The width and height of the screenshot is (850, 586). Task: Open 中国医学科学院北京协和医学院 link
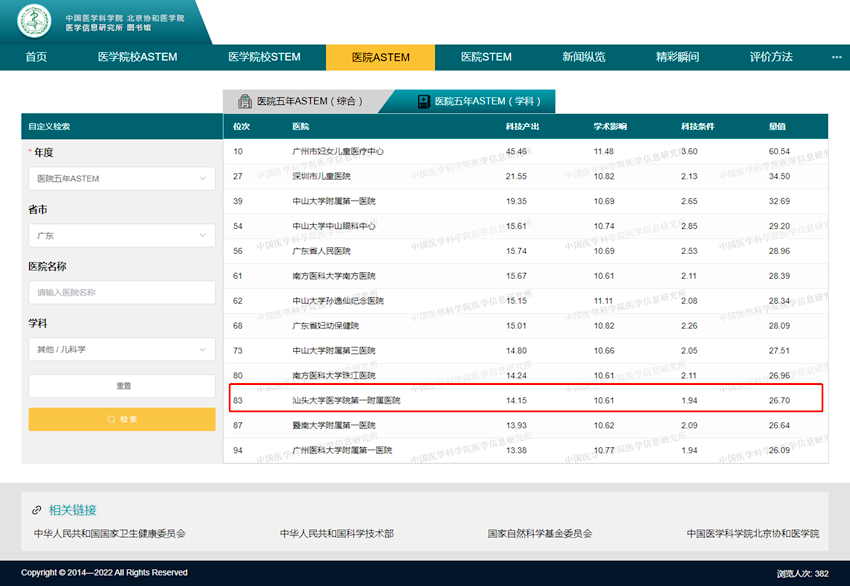coord(753,533)
